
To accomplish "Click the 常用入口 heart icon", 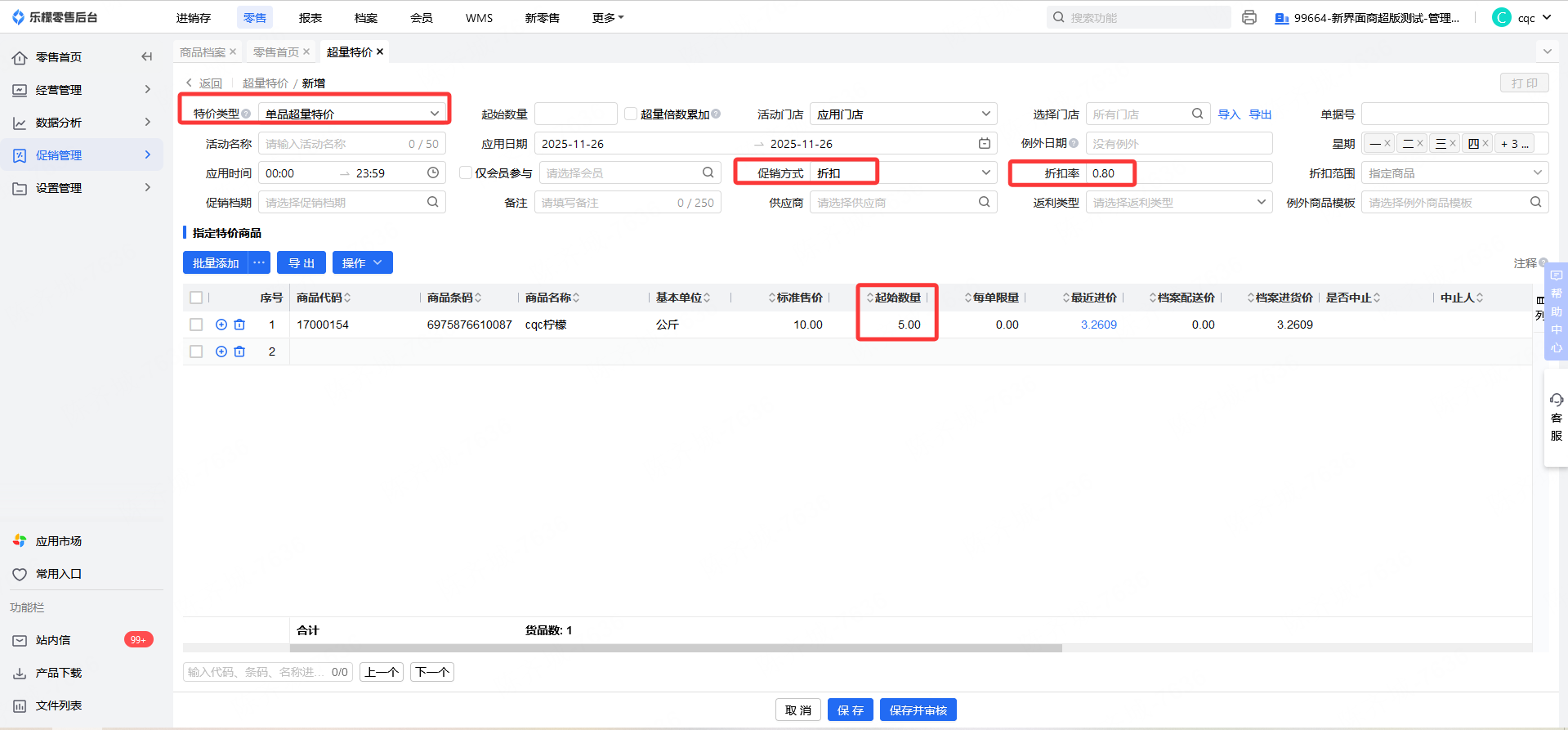I will pos(20,574).
